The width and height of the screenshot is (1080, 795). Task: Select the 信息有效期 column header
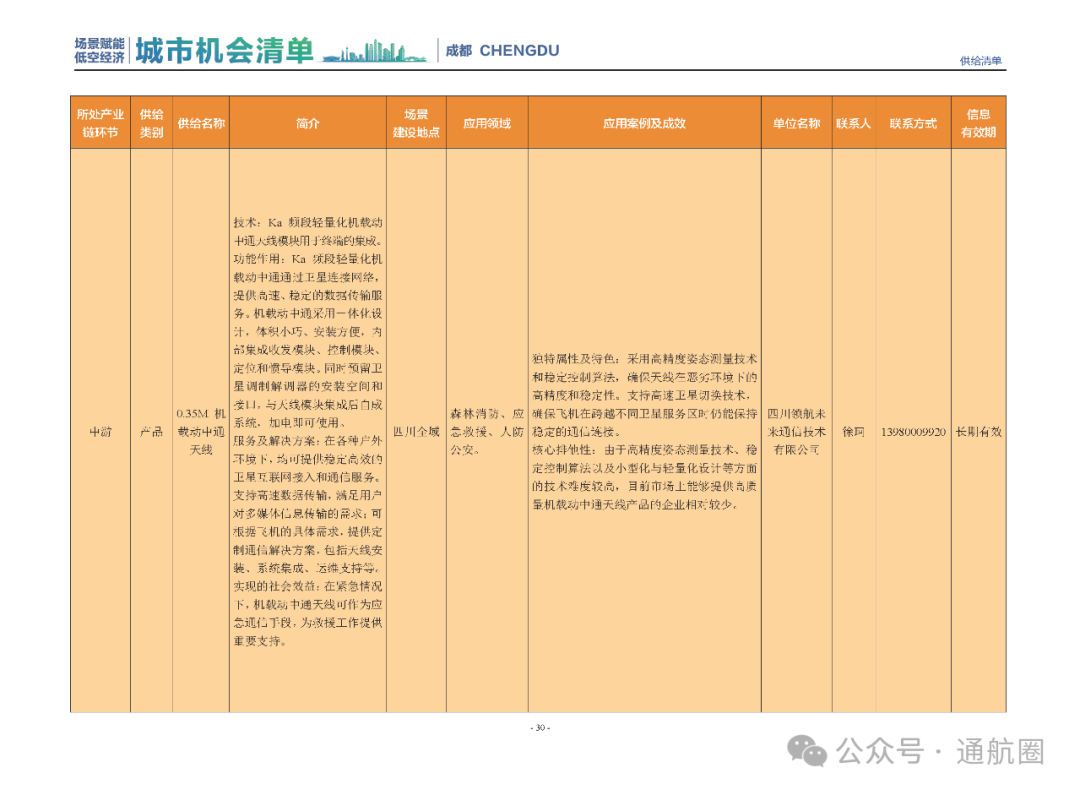[979, 123]
